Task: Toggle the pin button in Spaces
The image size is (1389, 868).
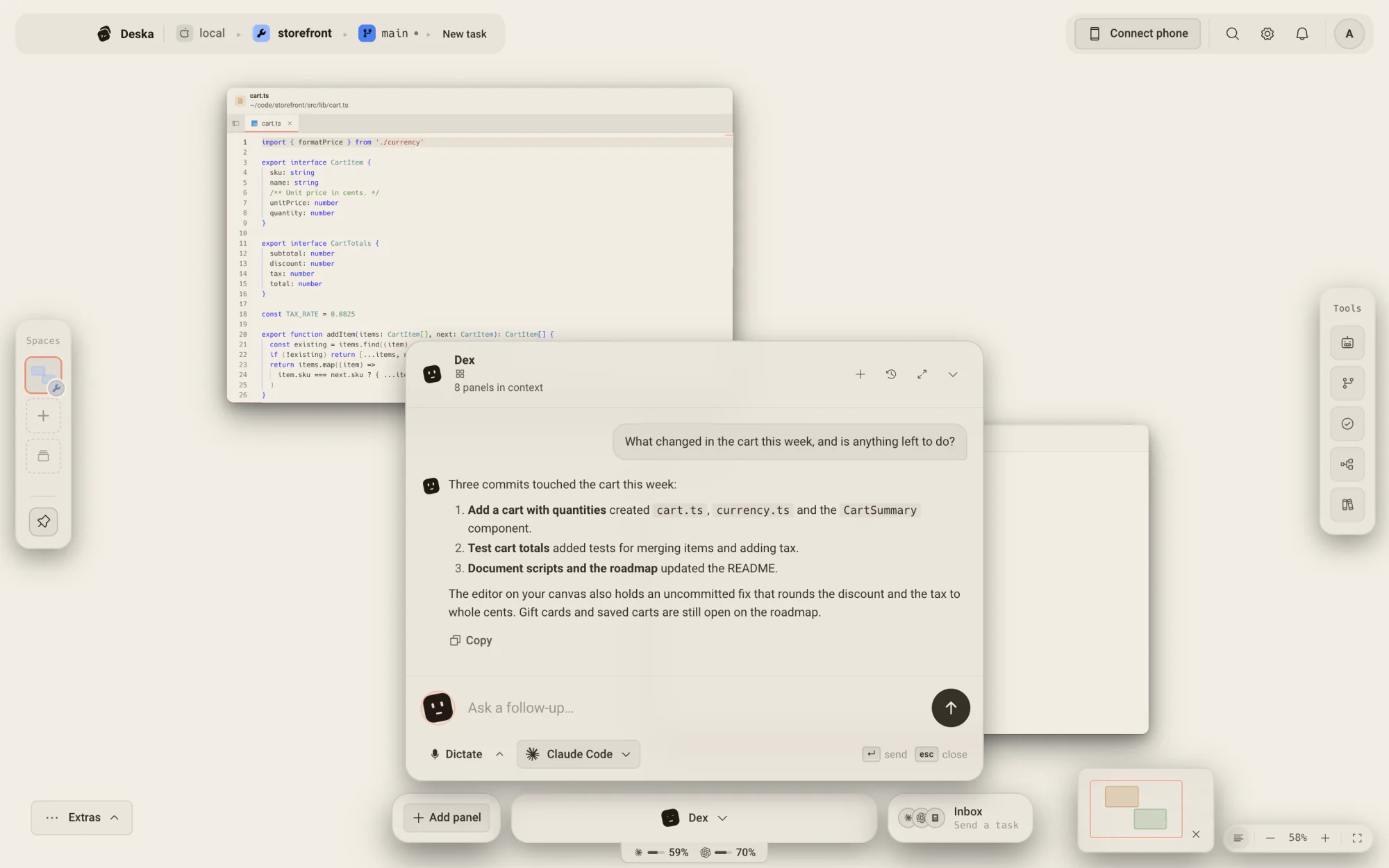Action: pyautogui.click(x=43, y=521)
